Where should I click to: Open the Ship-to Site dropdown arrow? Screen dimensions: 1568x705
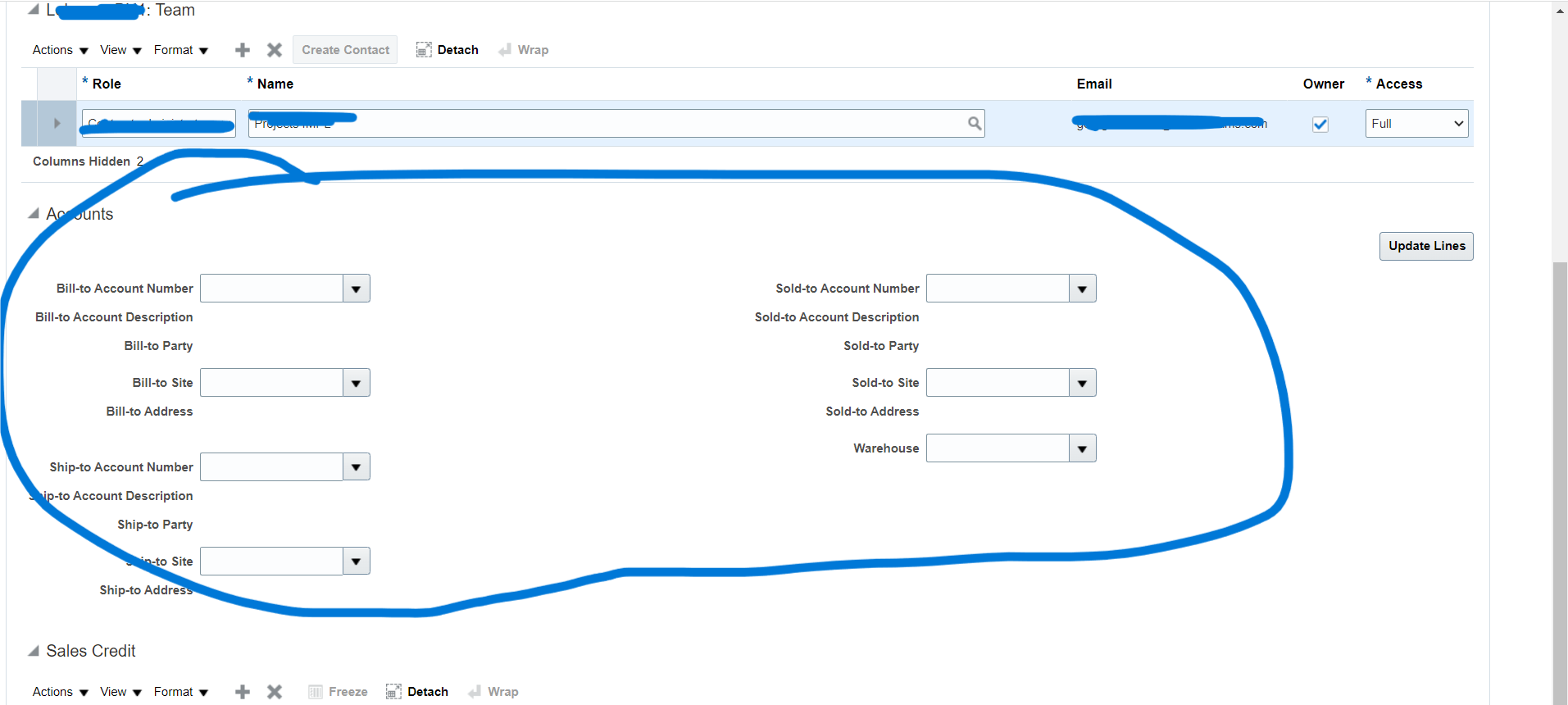357,562
